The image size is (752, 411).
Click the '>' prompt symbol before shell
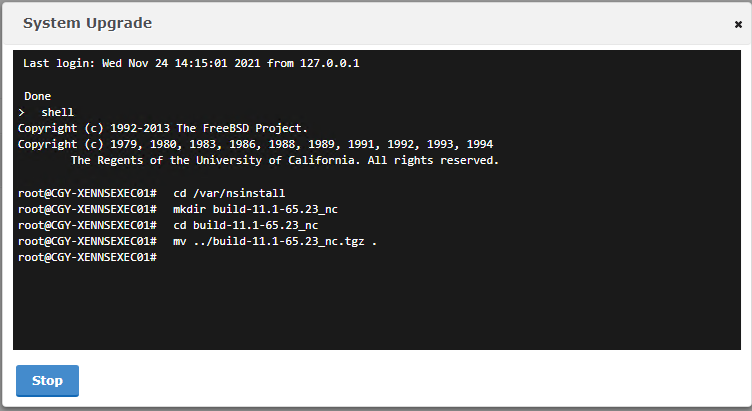[x=21, y=113]
